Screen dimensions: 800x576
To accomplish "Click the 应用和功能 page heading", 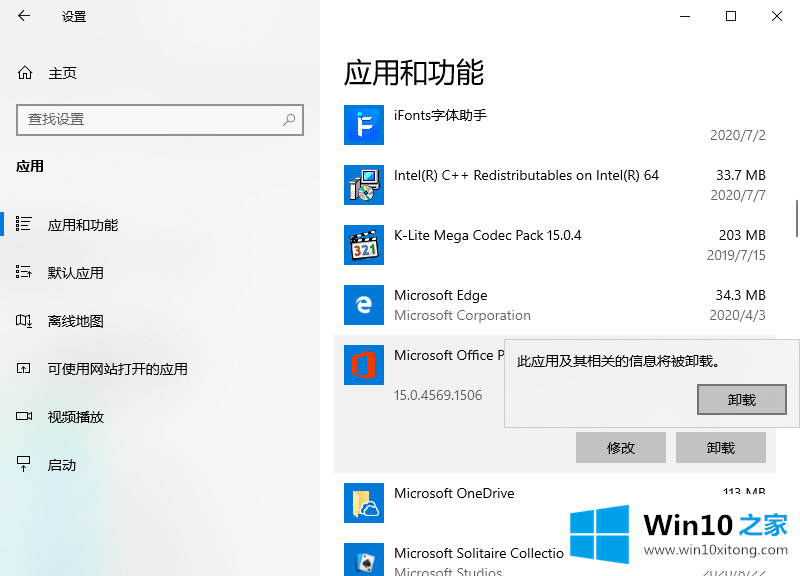I will point(414,72).
